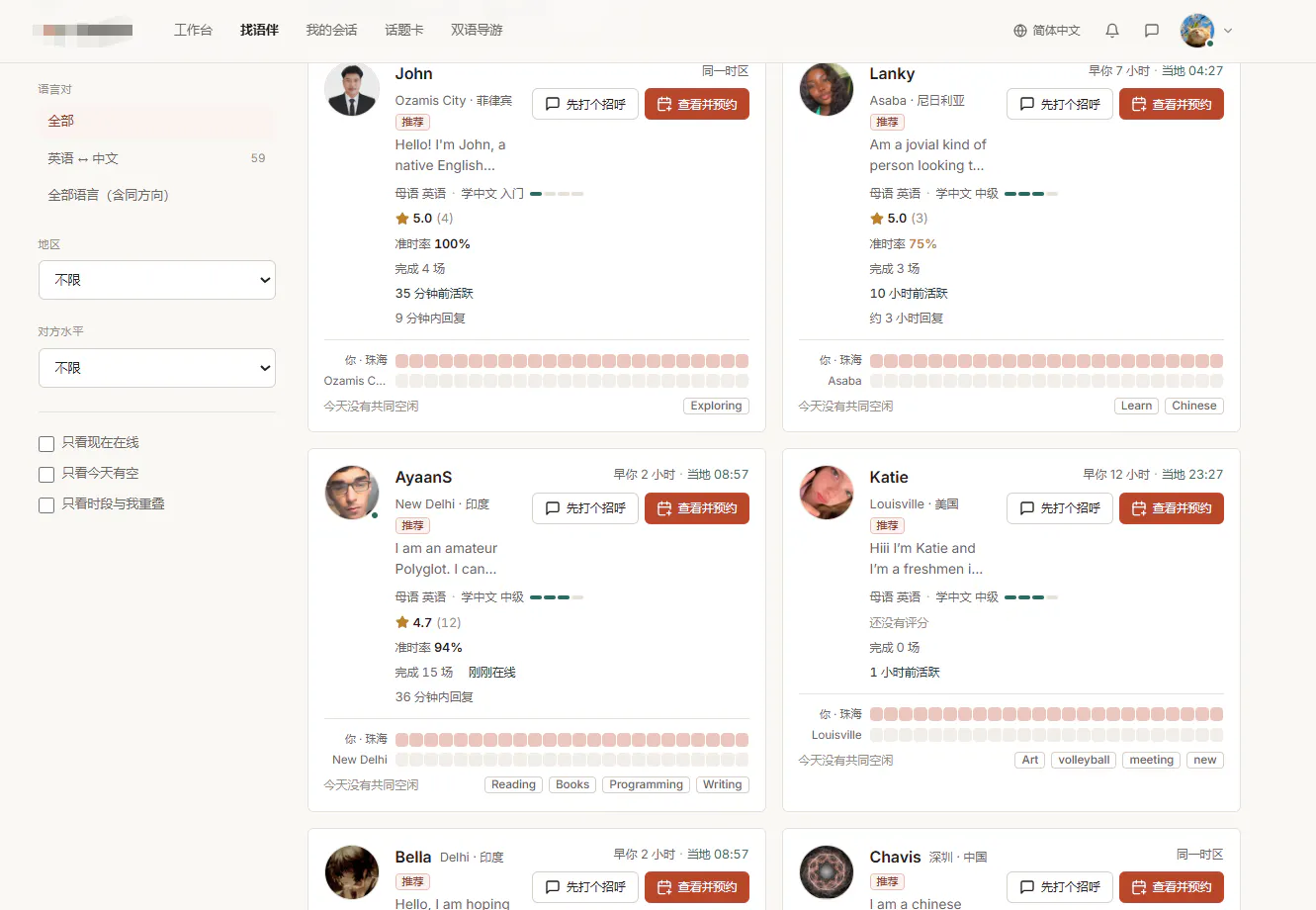The width and height of the screenshot is (1316, 910).
Task: Click the star rating icon on John's card
Action: 402,219
